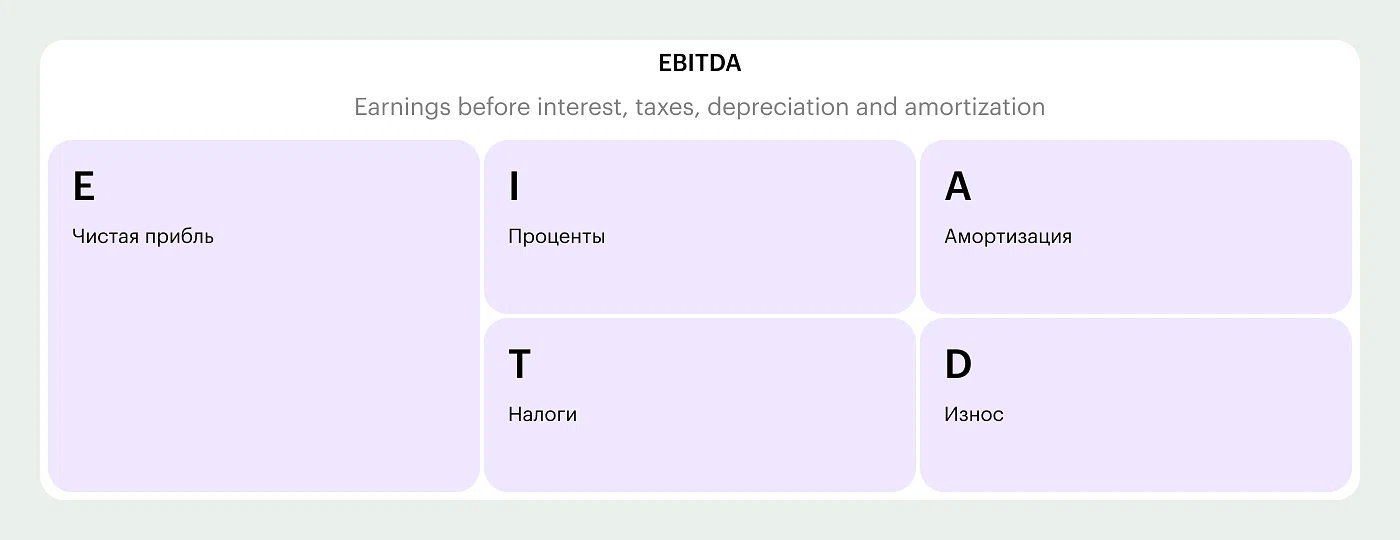Viewport: 1400px width, 540px height.
Task: Click the large letter T
Action: point(519,365)
